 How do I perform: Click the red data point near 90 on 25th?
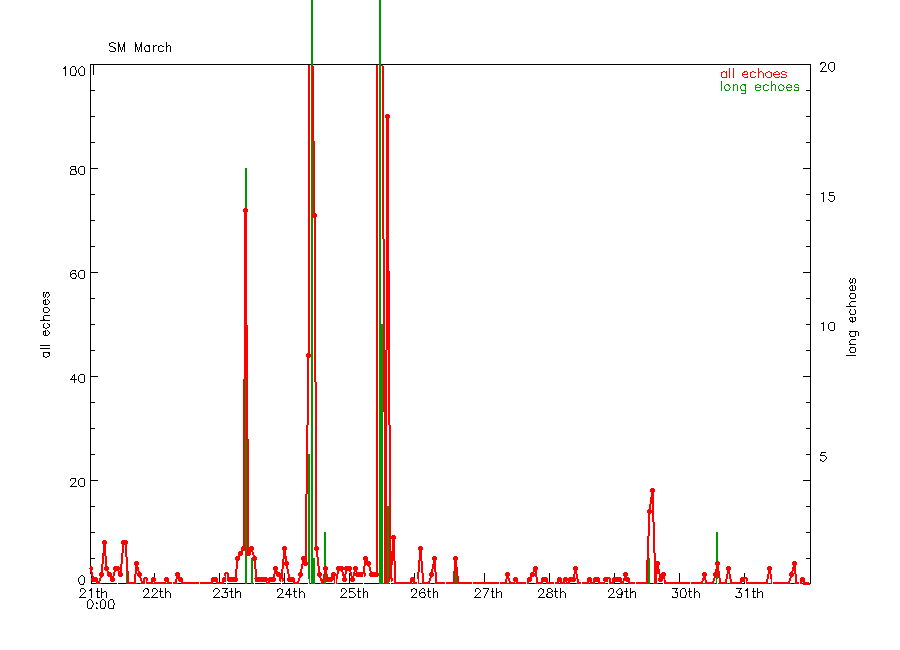coord(387,117)
